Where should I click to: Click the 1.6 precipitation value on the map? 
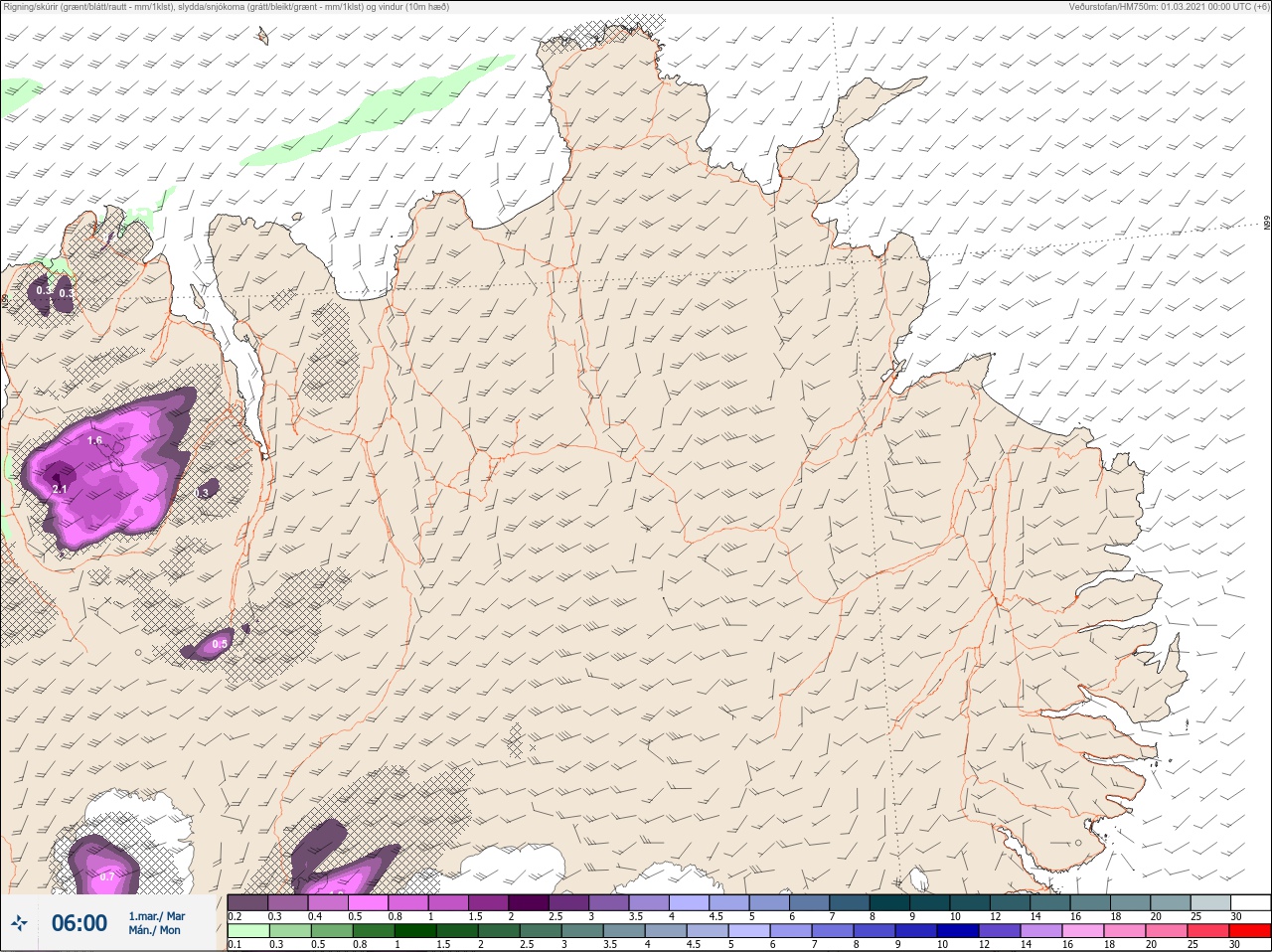point(95,440)
